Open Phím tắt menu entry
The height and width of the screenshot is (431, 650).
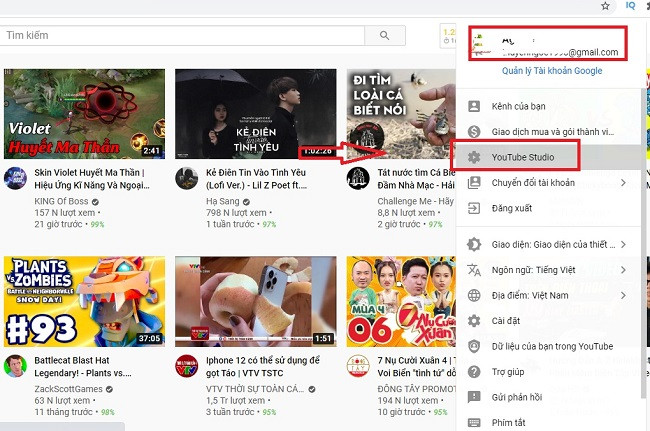548,422
